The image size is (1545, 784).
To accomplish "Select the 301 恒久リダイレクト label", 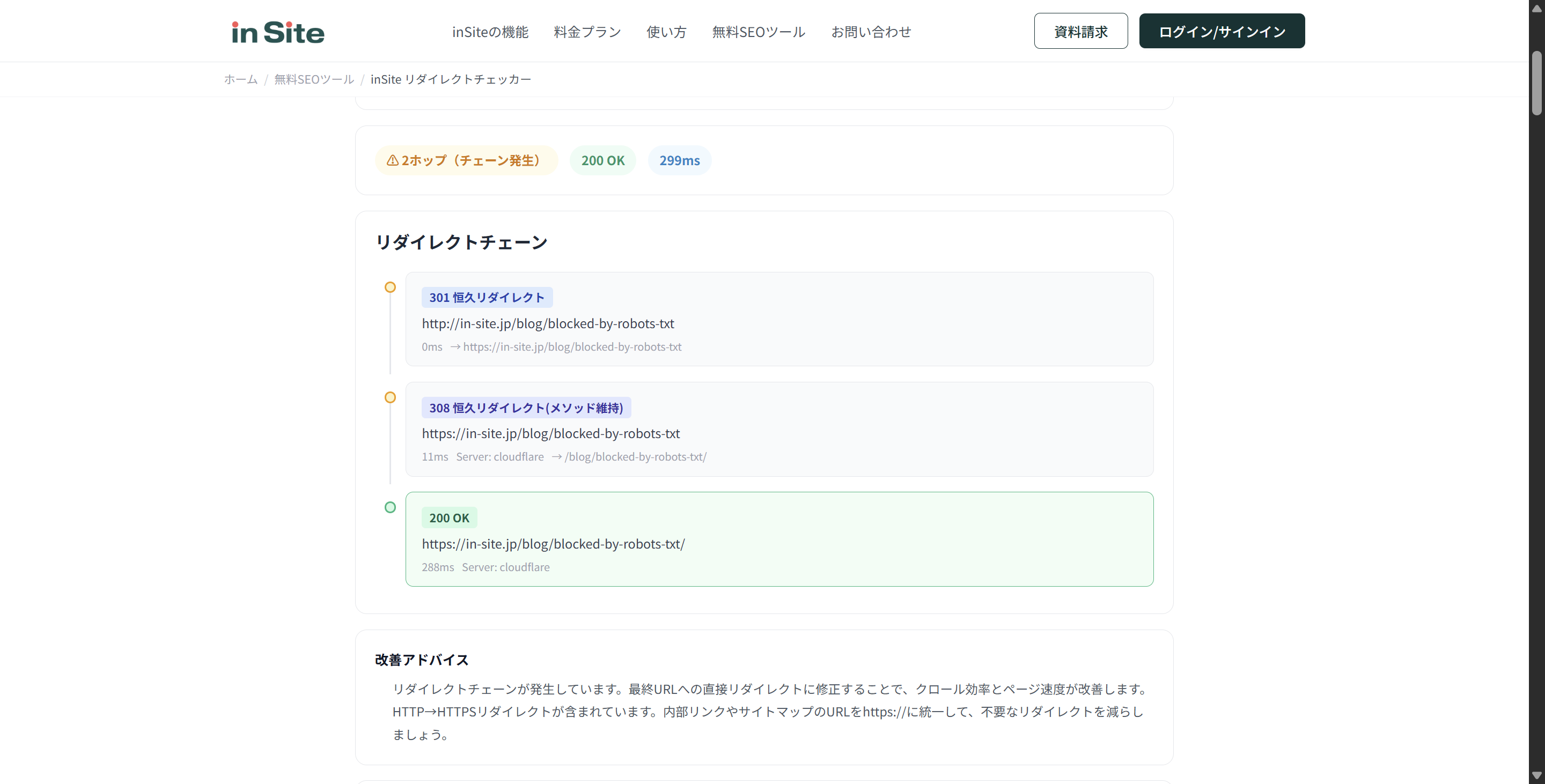I will pyautogui.click(x=487, y=297).
